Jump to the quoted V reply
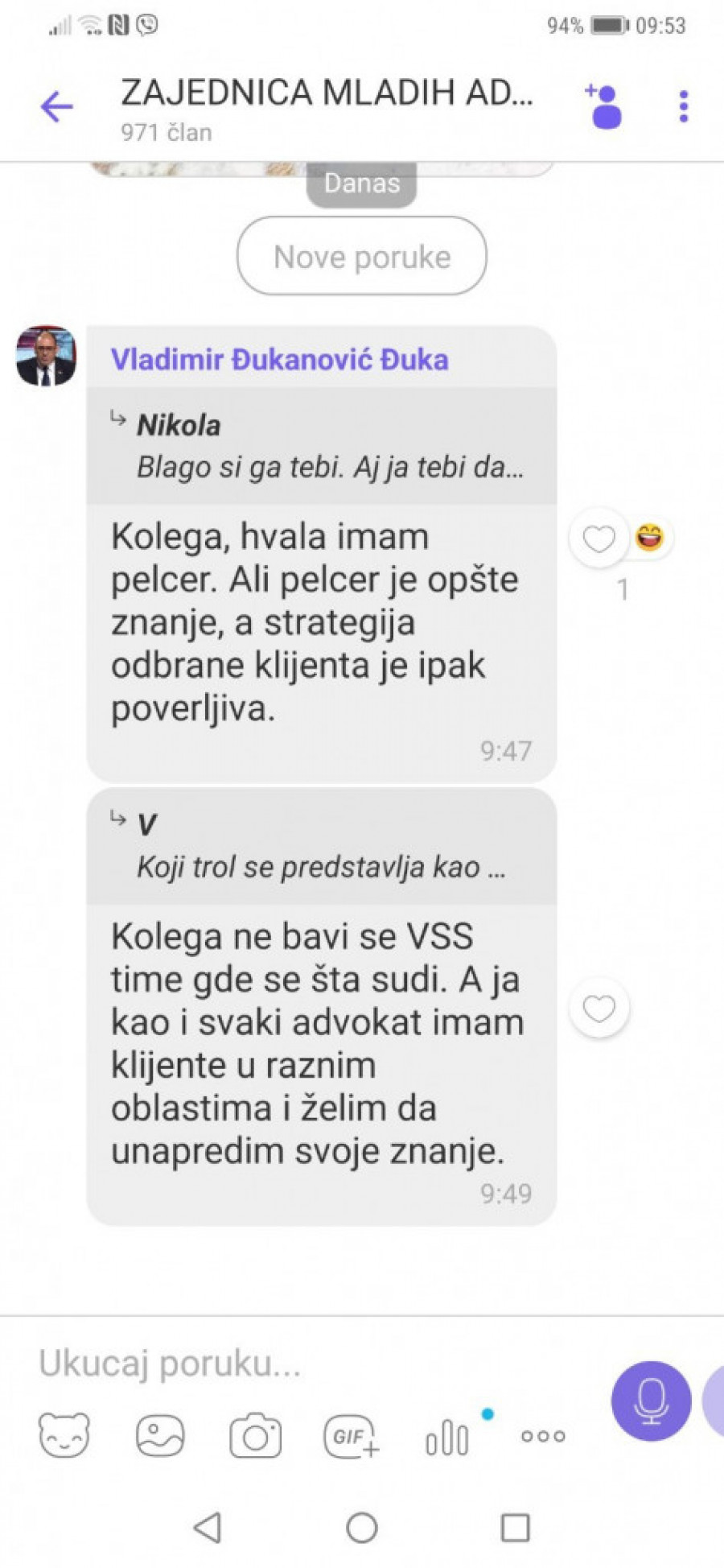The width and height of the screenshot is (724, 1568). pos(322,845)
